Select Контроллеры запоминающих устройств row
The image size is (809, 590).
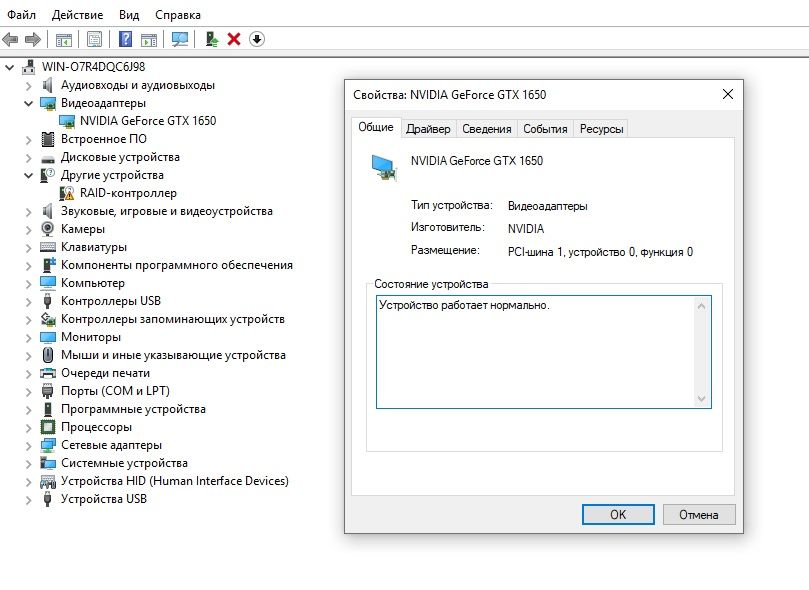coord(173,319)
